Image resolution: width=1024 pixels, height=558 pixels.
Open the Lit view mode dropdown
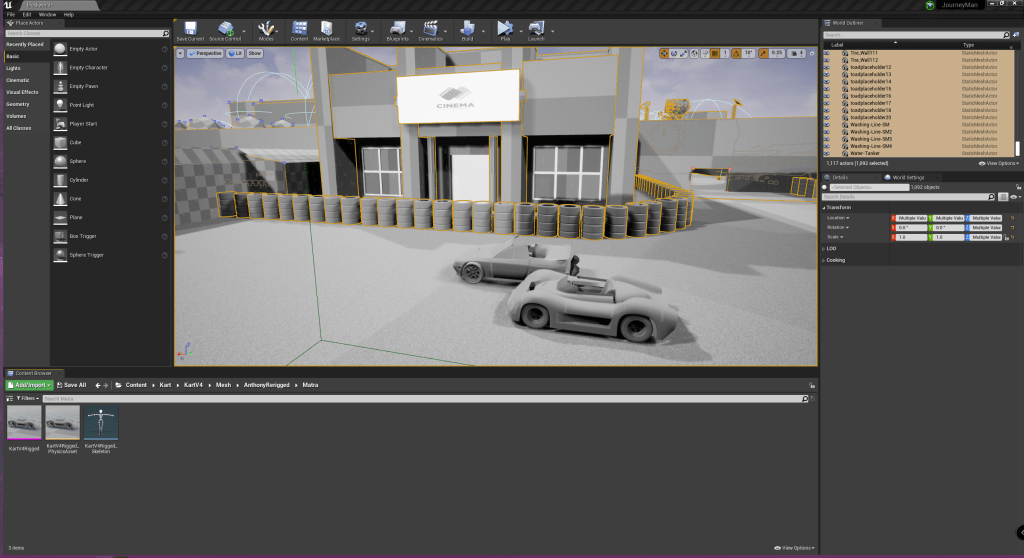pos(235,52)
